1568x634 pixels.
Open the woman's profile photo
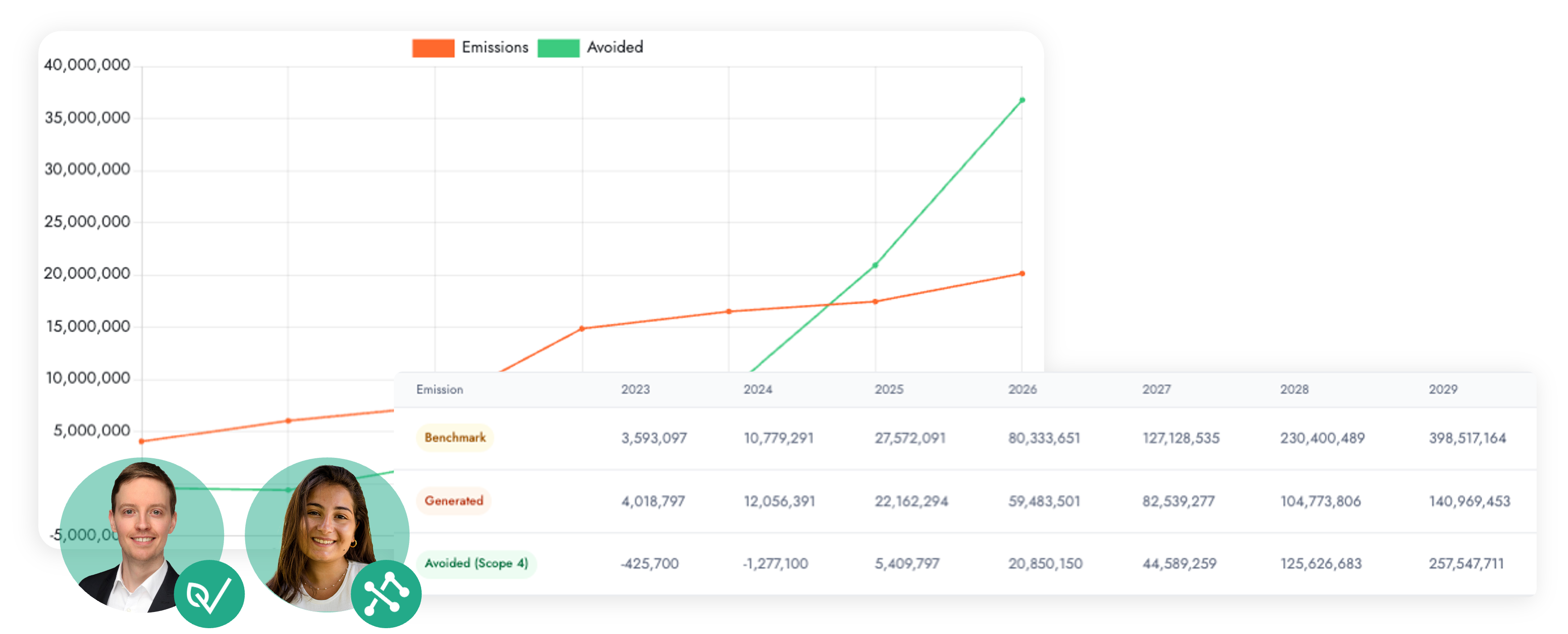tap(327, 535)
